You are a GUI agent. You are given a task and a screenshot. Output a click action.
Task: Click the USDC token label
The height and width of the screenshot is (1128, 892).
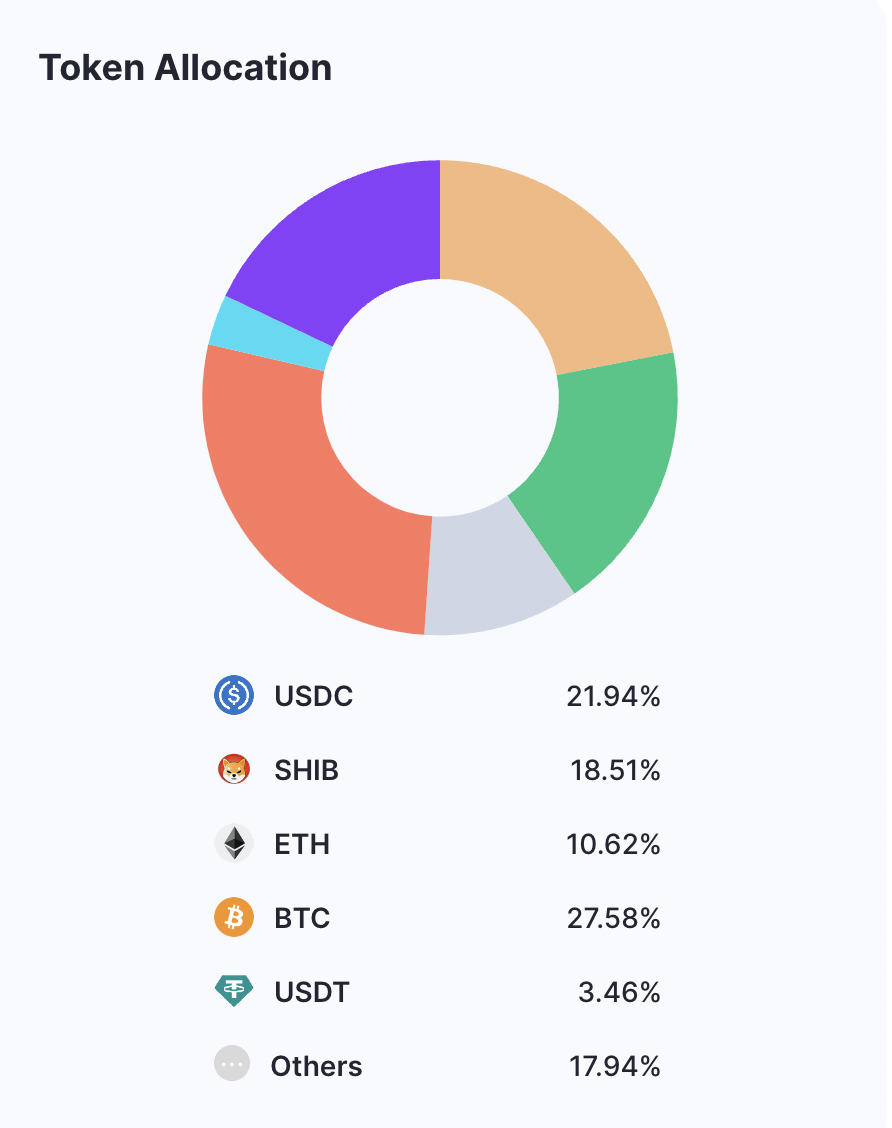click(x=314, y=696)
